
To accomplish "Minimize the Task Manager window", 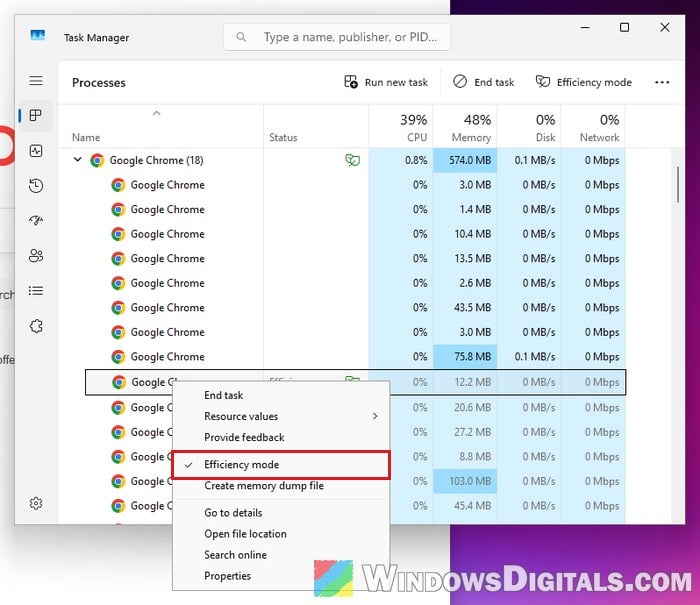I will 585,28.
